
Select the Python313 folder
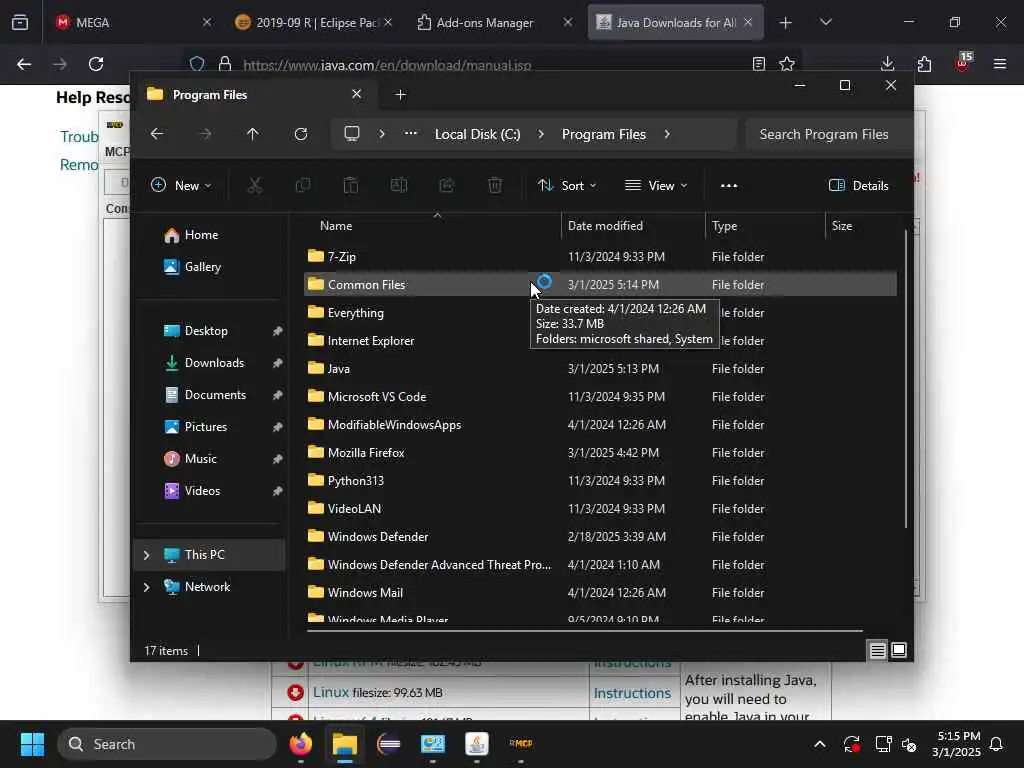click(x=600, y=481)
